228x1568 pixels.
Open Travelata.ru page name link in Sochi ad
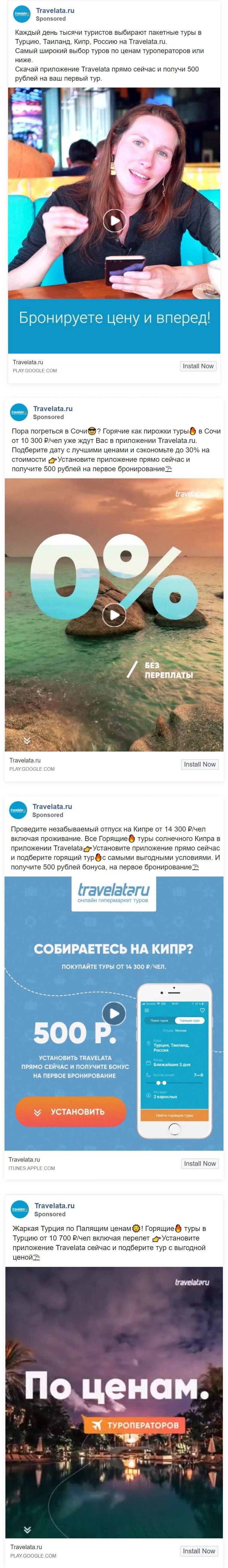[x=52, y=408]
